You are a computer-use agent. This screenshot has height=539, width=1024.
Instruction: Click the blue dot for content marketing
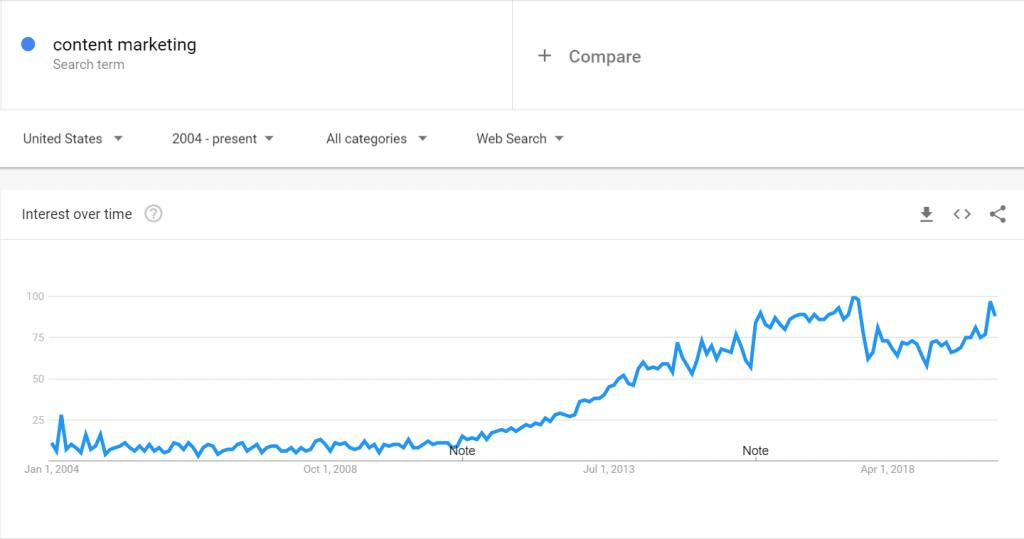click(x=28, y=44)
